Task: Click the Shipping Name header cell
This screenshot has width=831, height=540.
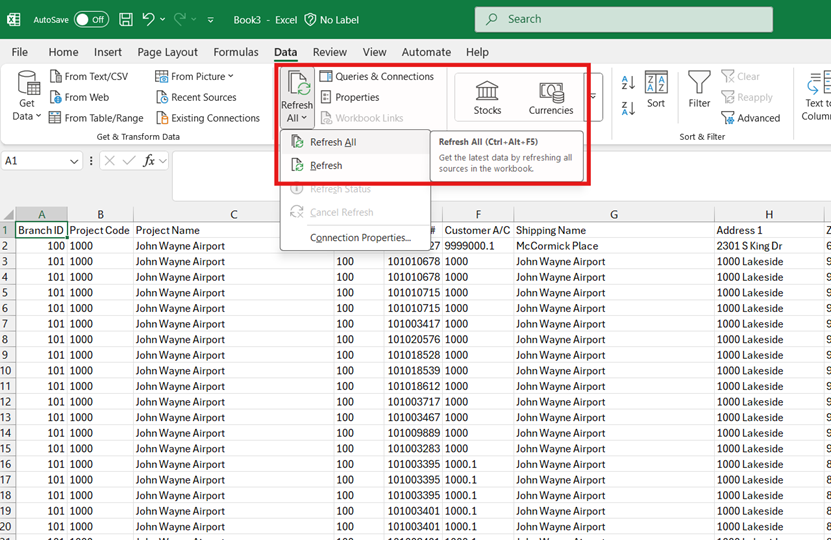Action: pos(614,230)
